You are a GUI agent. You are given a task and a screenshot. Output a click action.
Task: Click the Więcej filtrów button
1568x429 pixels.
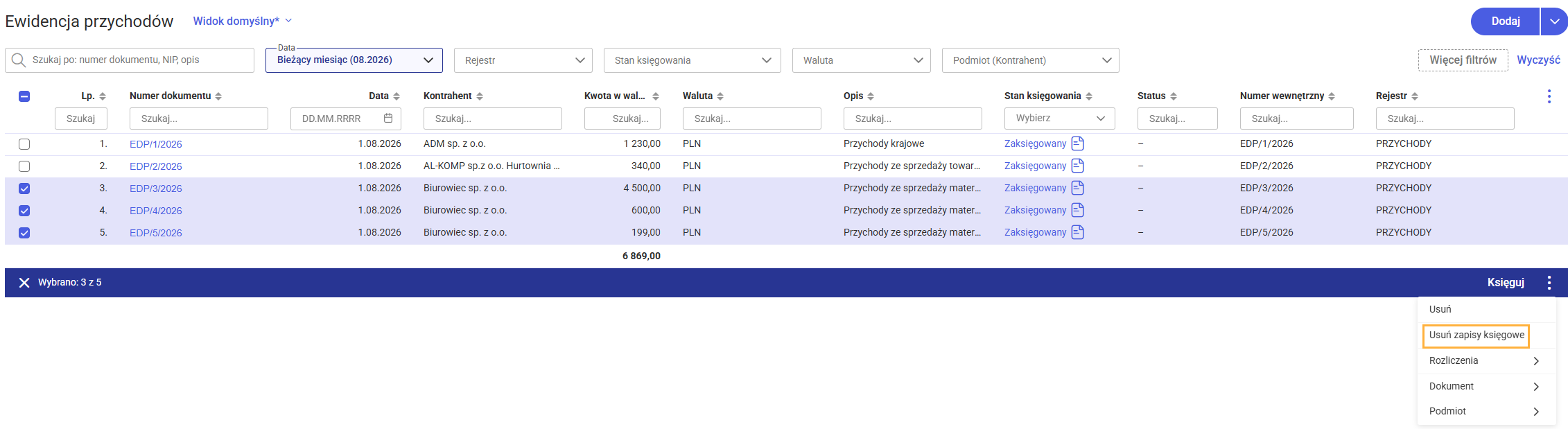[1463, 60]
